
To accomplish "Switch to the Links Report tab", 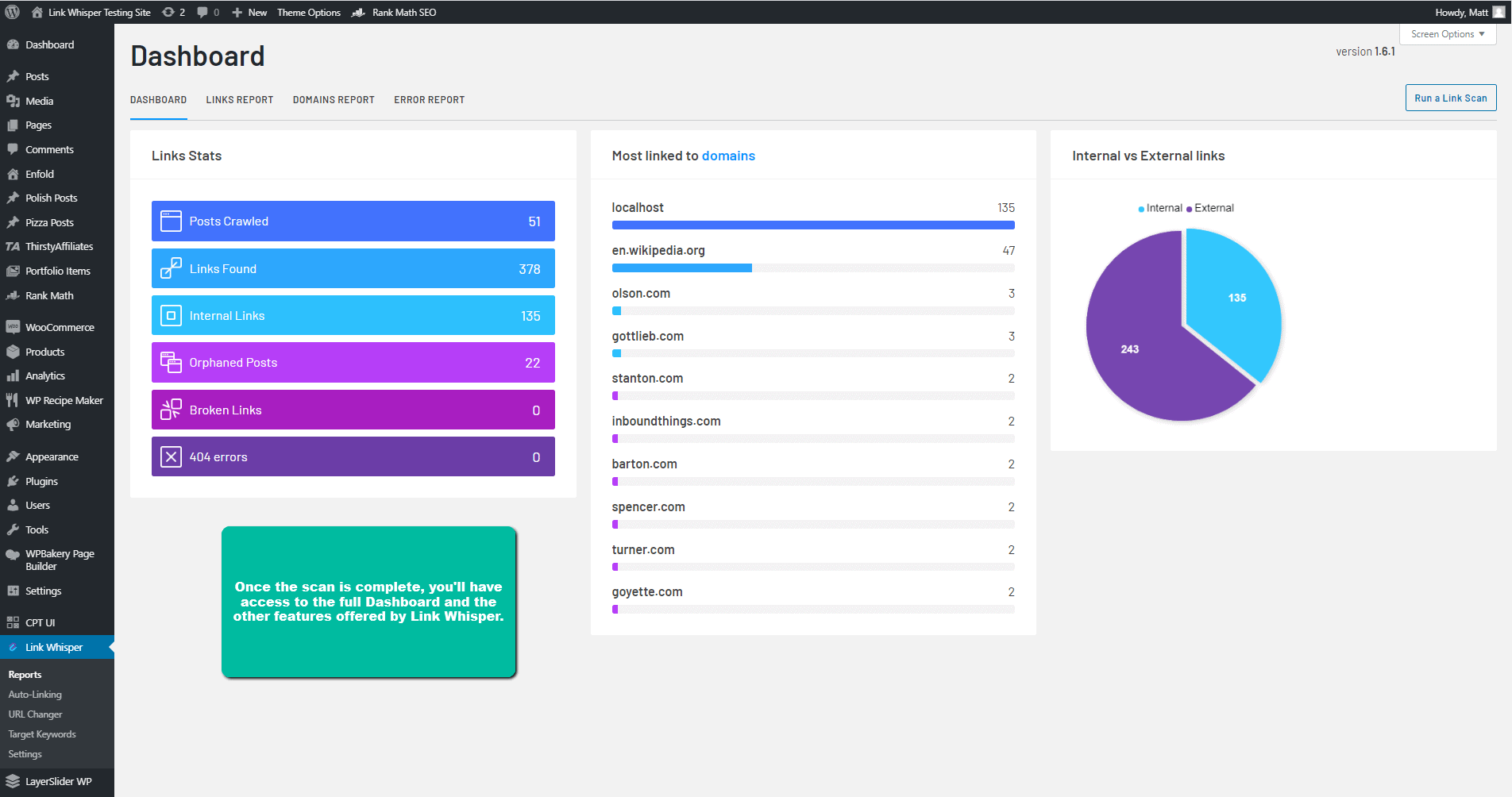I will (x=239, y=100).
